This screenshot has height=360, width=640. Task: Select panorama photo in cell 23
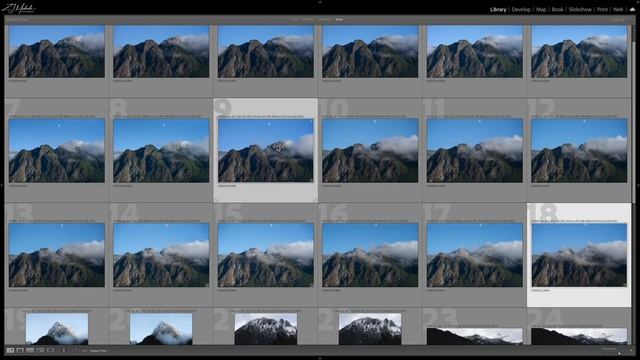[x=475, y=336]
